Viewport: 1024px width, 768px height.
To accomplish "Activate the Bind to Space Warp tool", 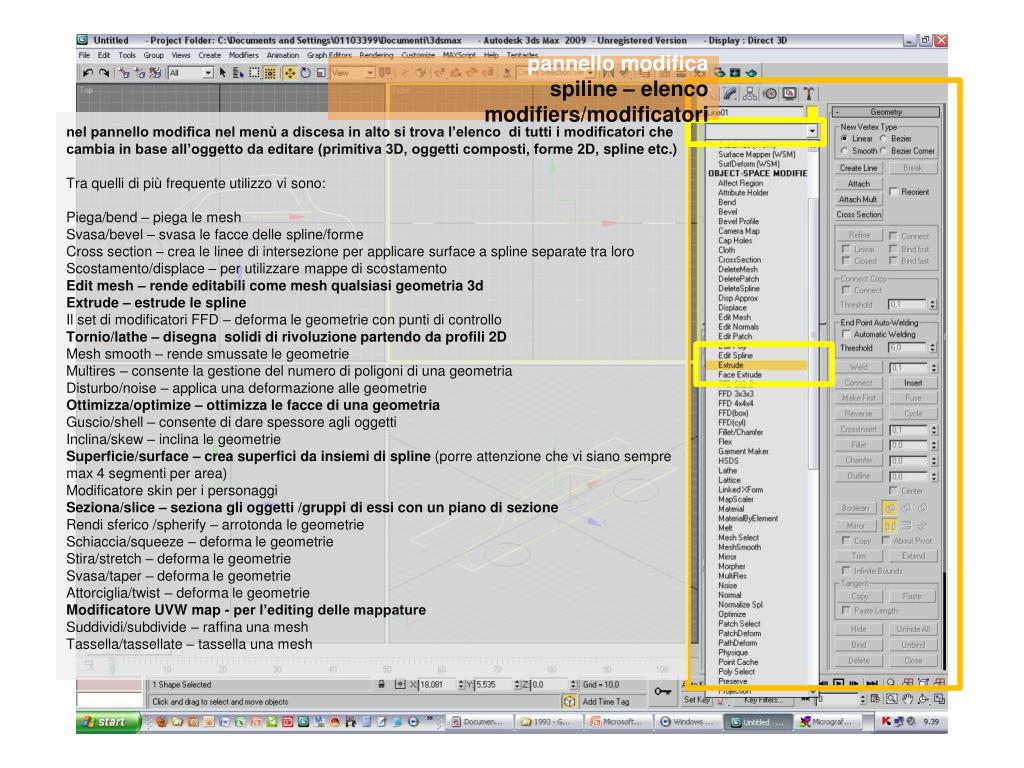I will click(x=155, y=73).
